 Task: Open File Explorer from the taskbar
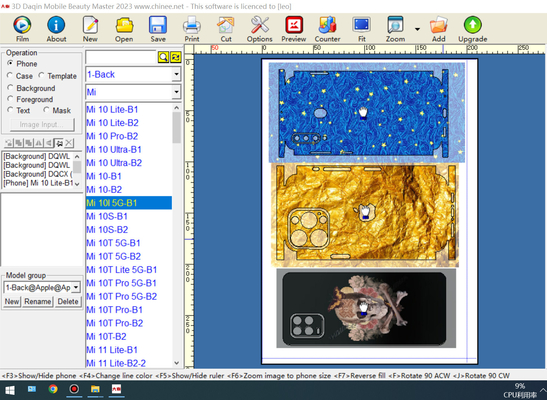[95, 389]
